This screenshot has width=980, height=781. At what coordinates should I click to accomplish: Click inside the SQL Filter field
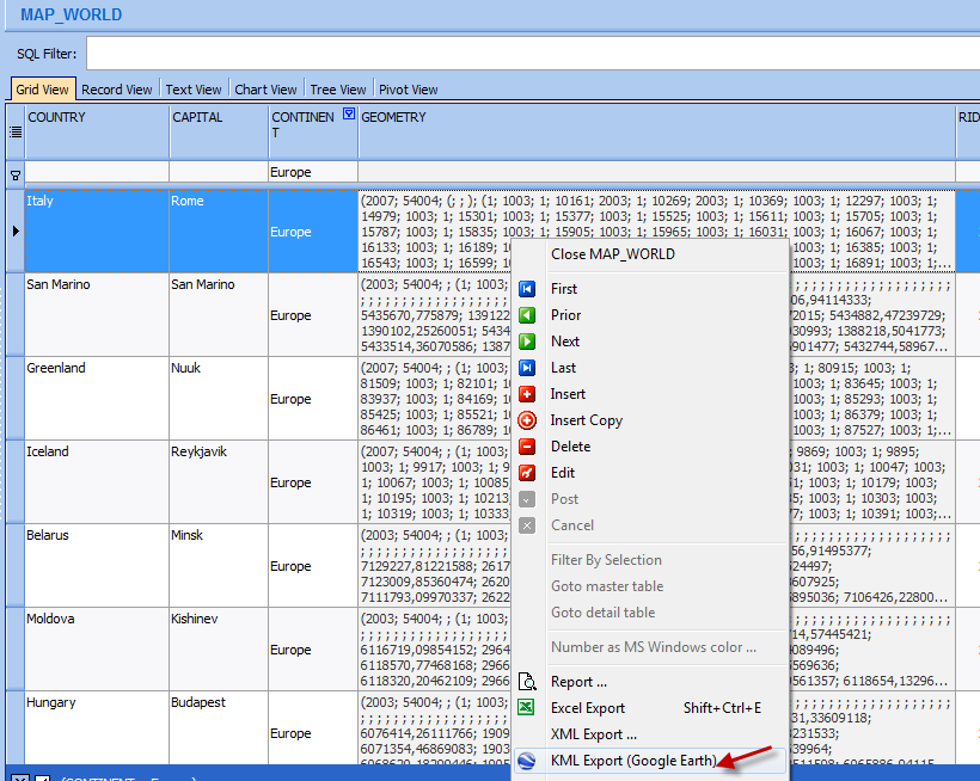pyautogui.click(x=530, y=53)
